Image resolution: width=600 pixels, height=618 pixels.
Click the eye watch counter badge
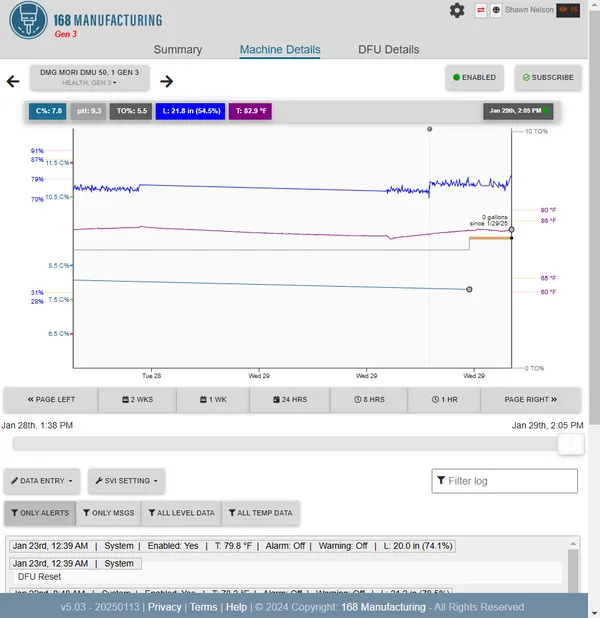pos(569,10)
